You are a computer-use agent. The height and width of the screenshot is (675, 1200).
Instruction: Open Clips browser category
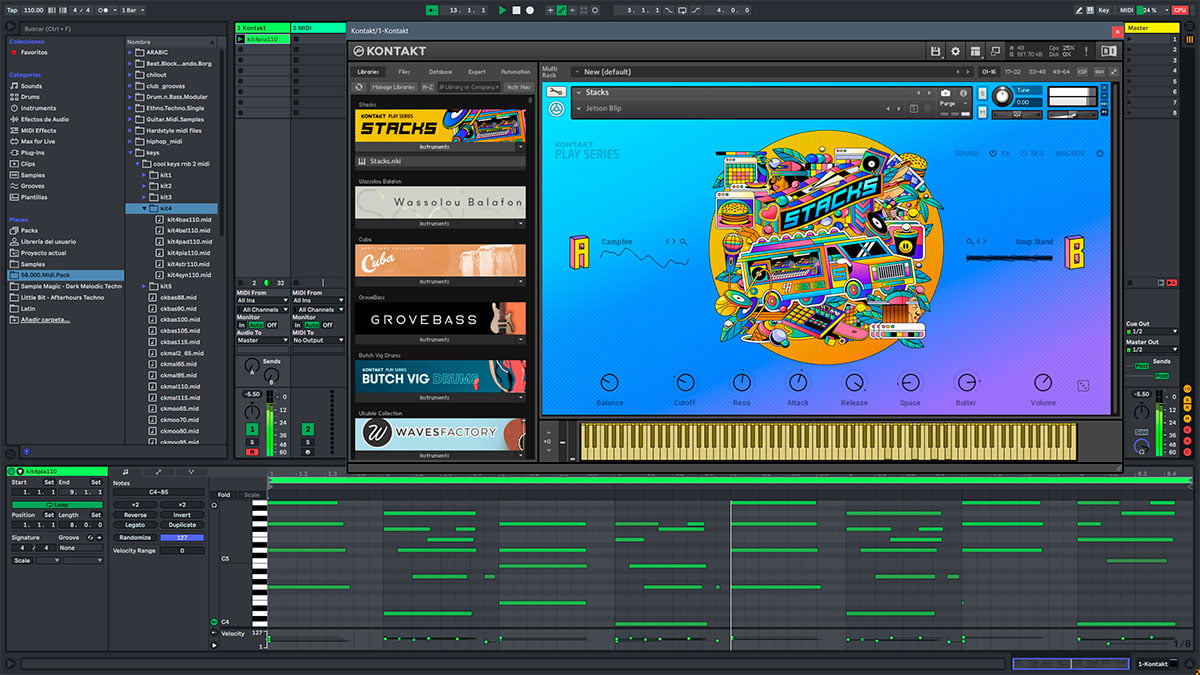point(28,163)
